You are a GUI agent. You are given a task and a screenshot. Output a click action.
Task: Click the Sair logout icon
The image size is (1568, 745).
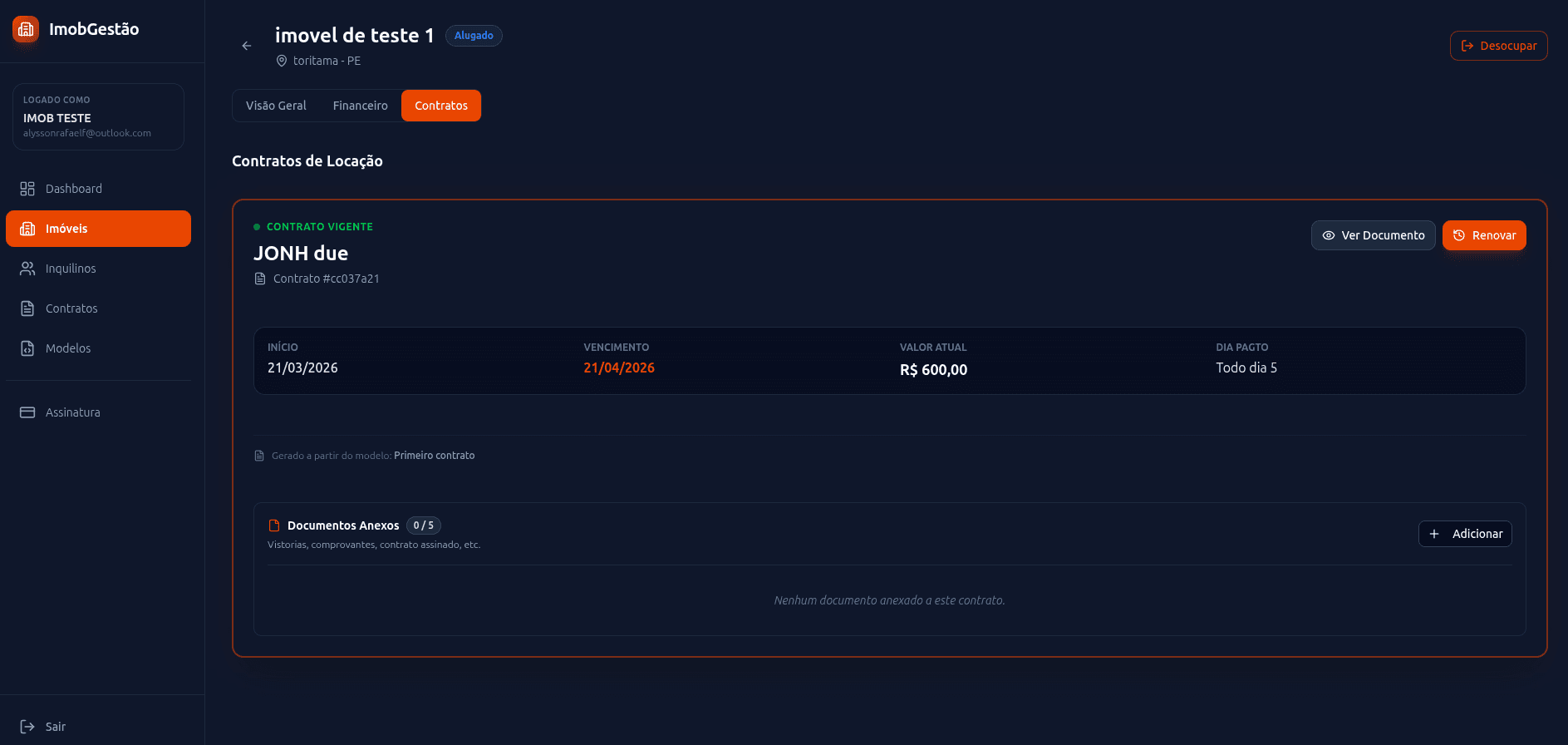(x=27, y=727)
